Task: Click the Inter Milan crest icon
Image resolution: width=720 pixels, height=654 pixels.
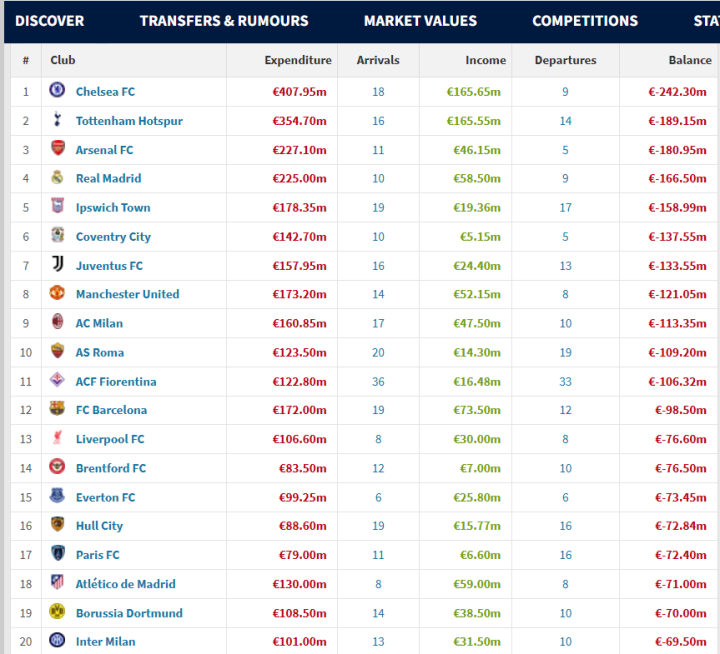Action: pos(57,640)
